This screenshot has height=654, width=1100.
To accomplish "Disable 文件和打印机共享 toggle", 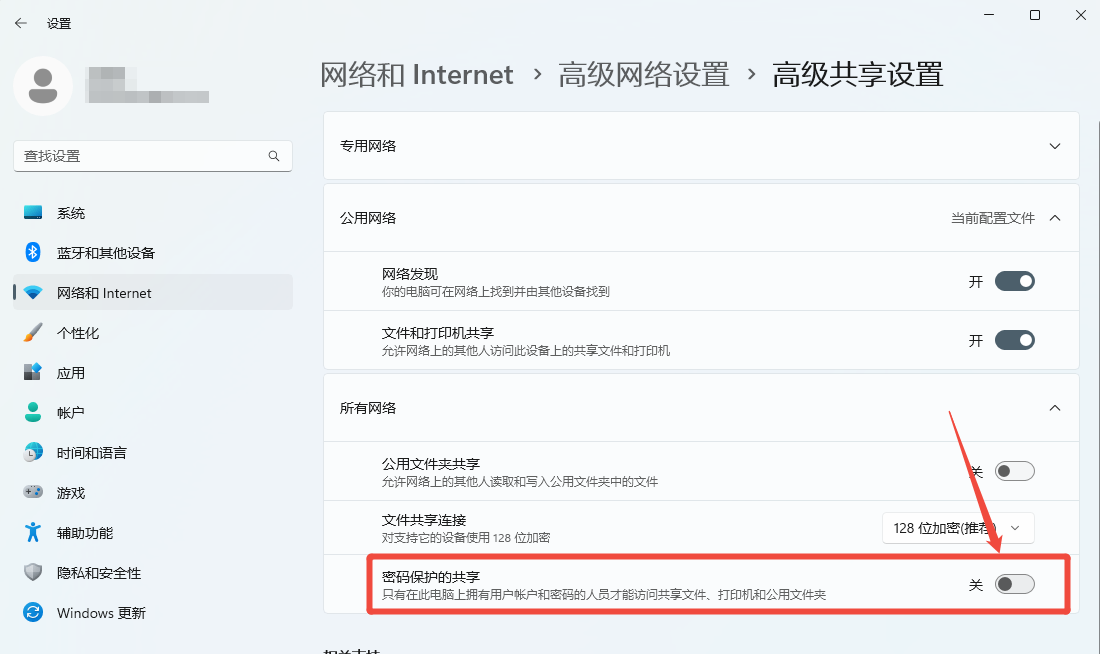I will [1014, 341].
